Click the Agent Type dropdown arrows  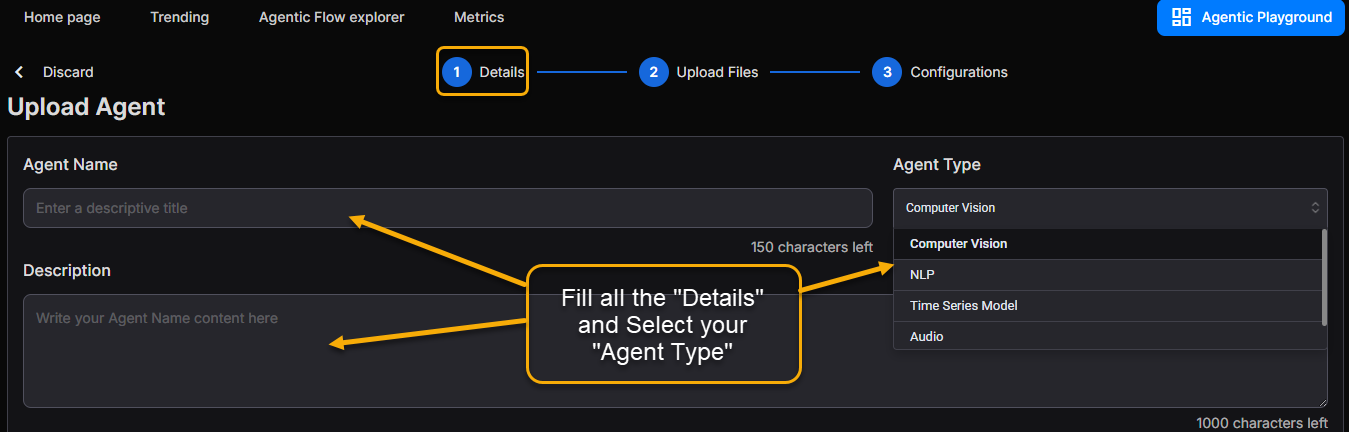pyautogui.click(x=1315, y=208)
